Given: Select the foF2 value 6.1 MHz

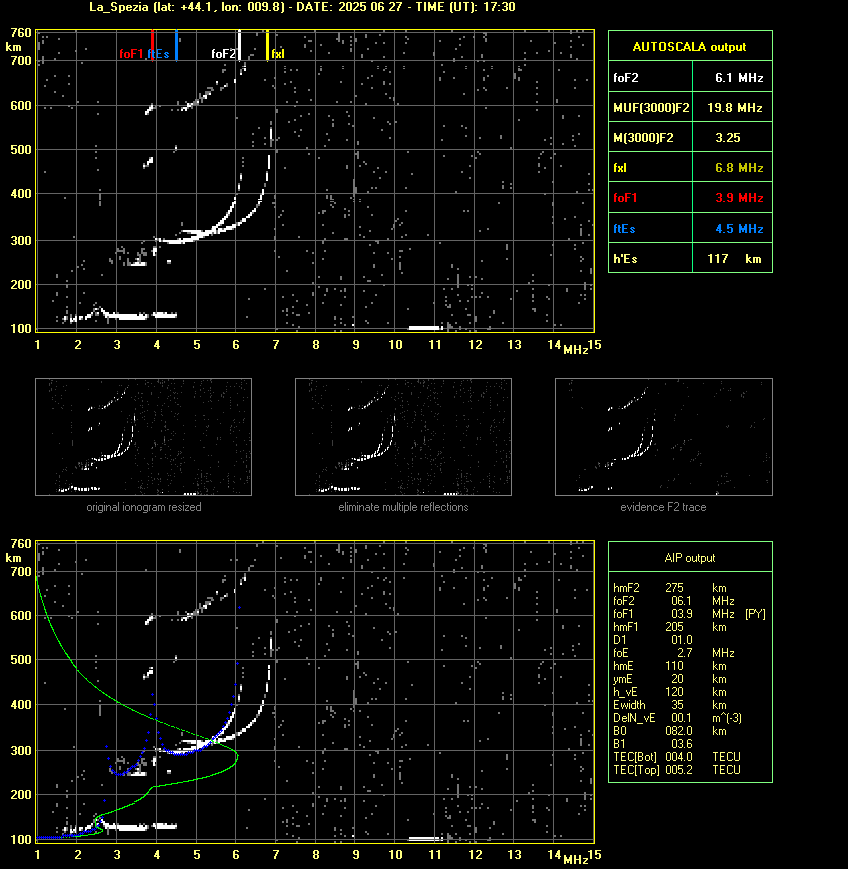Looking at the screenshot, I should click(739, 78).
